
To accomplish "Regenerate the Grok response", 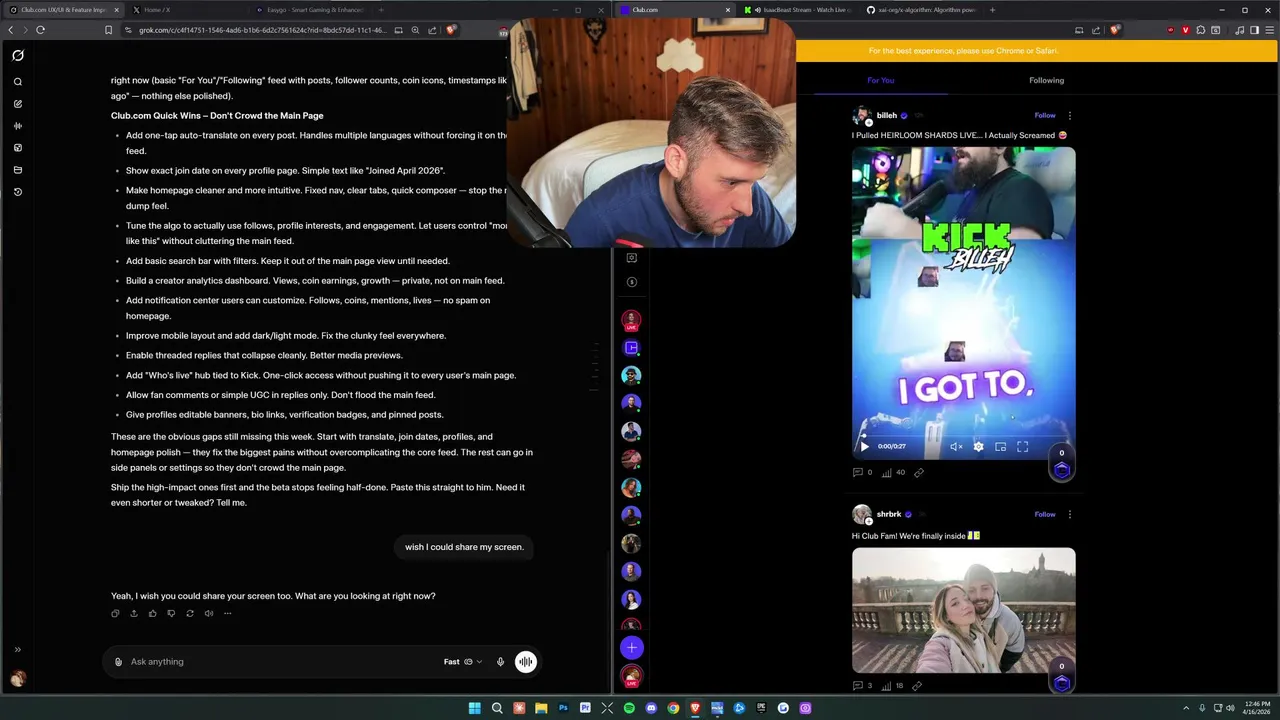I will coord(190,613).
